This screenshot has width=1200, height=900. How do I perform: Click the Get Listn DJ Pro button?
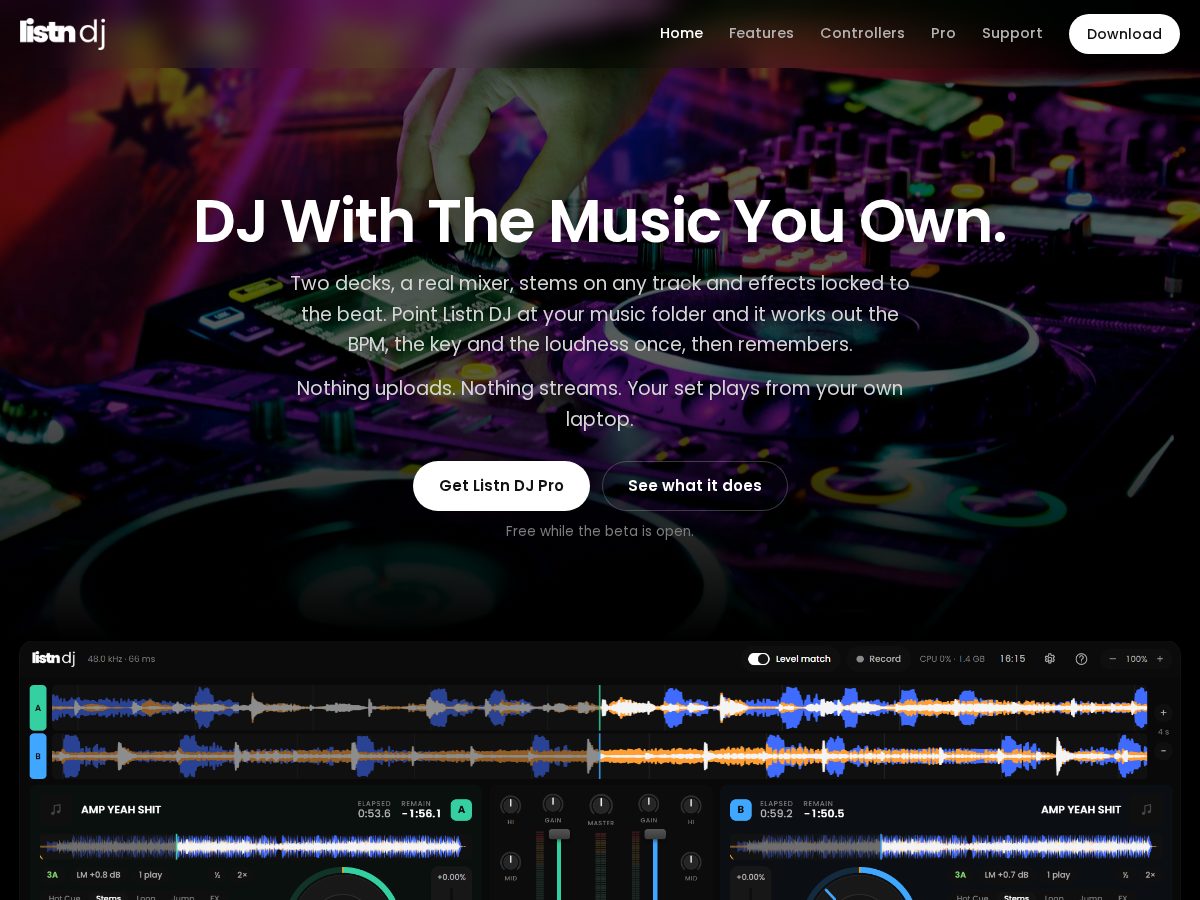click(x=501, y=486)
